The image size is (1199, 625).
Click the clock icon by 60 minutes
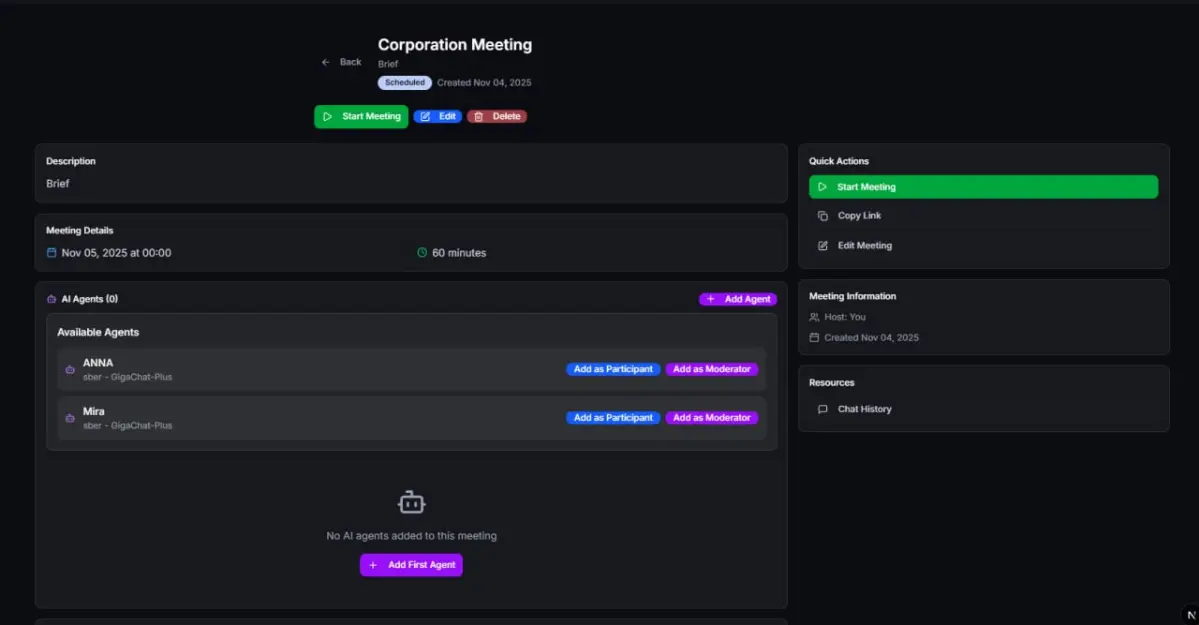click(422, 253)
